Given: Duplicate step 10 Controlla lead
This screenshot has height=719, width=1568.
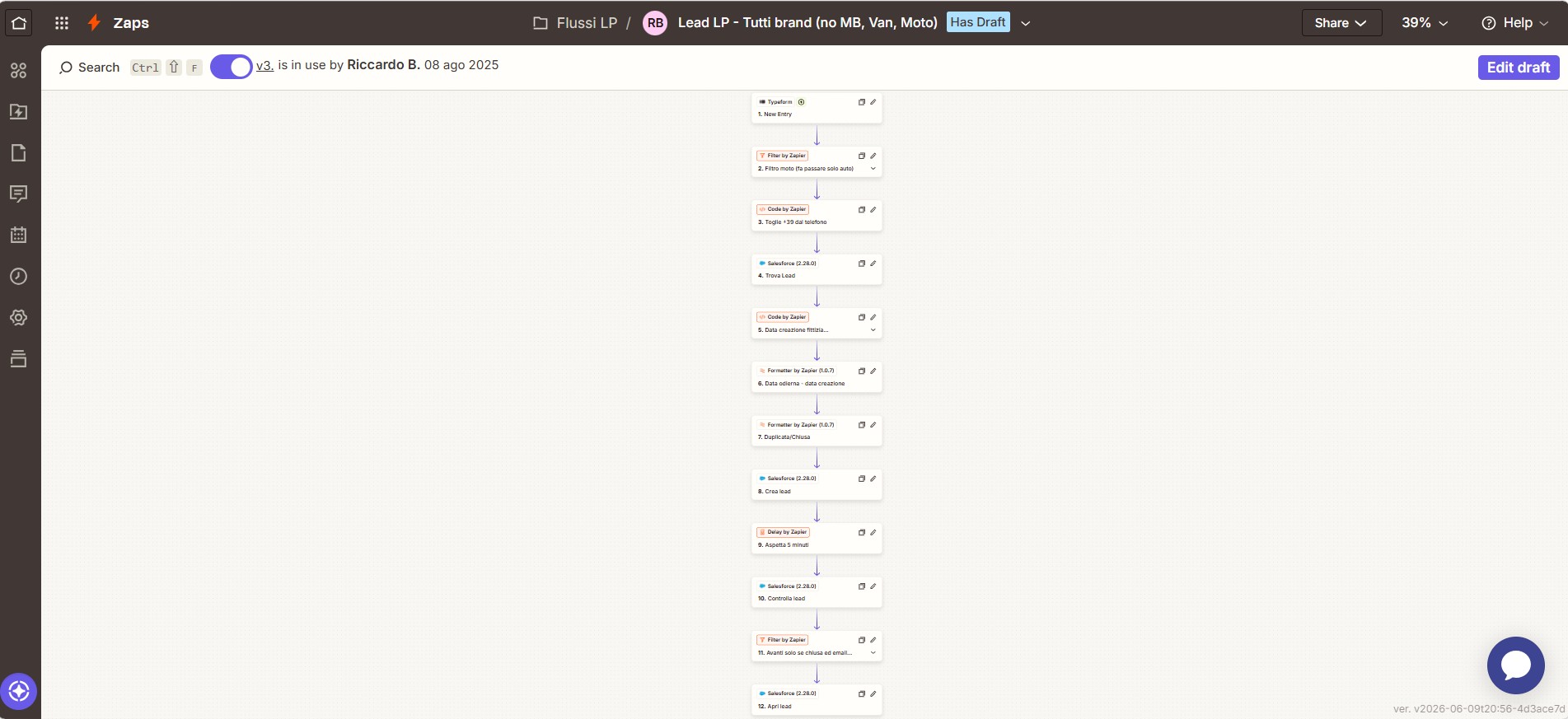Looking at the screenshot, I should click(862, 586).
